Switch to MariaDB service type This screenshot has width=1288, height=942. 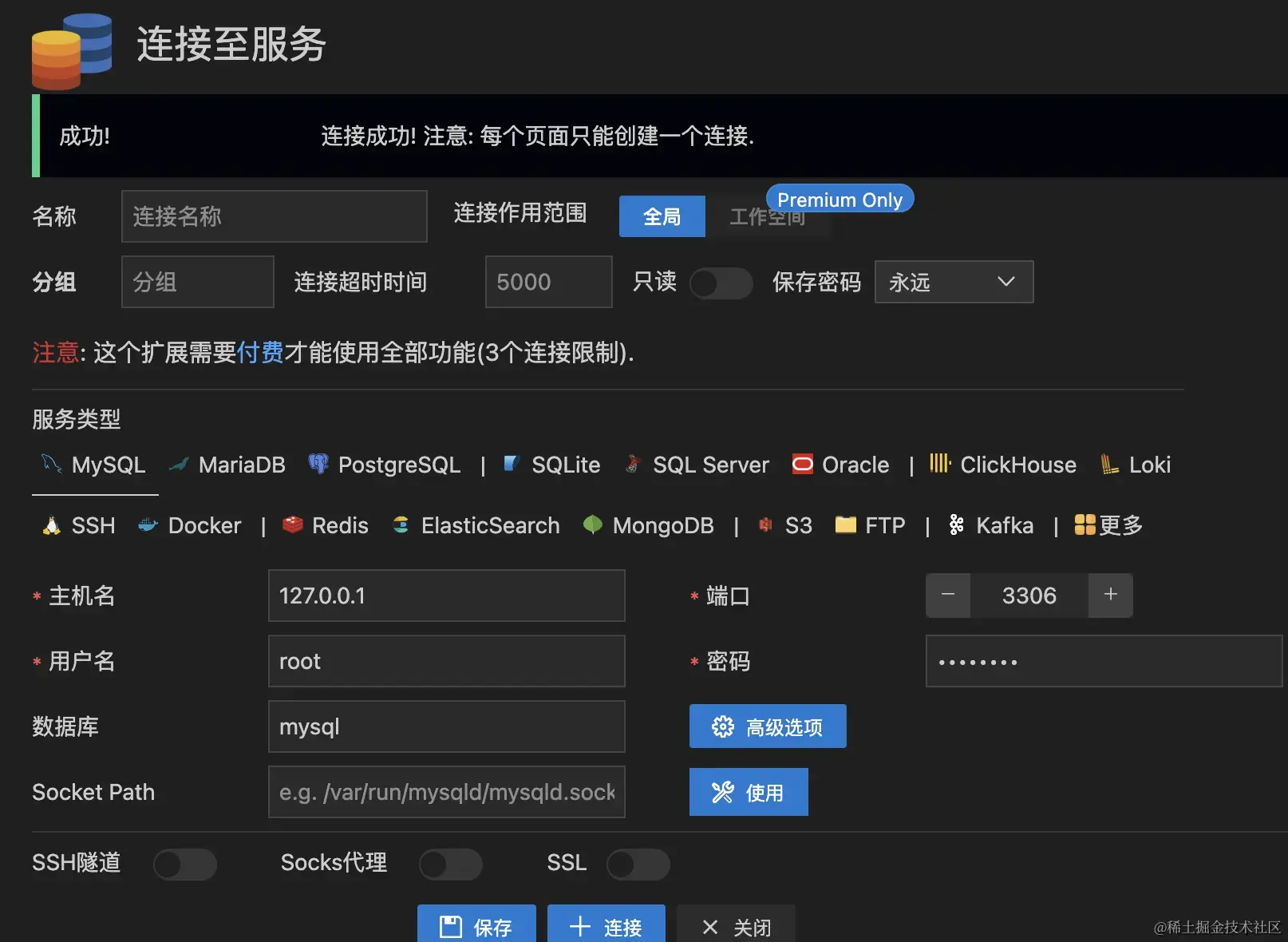[227, 465]
